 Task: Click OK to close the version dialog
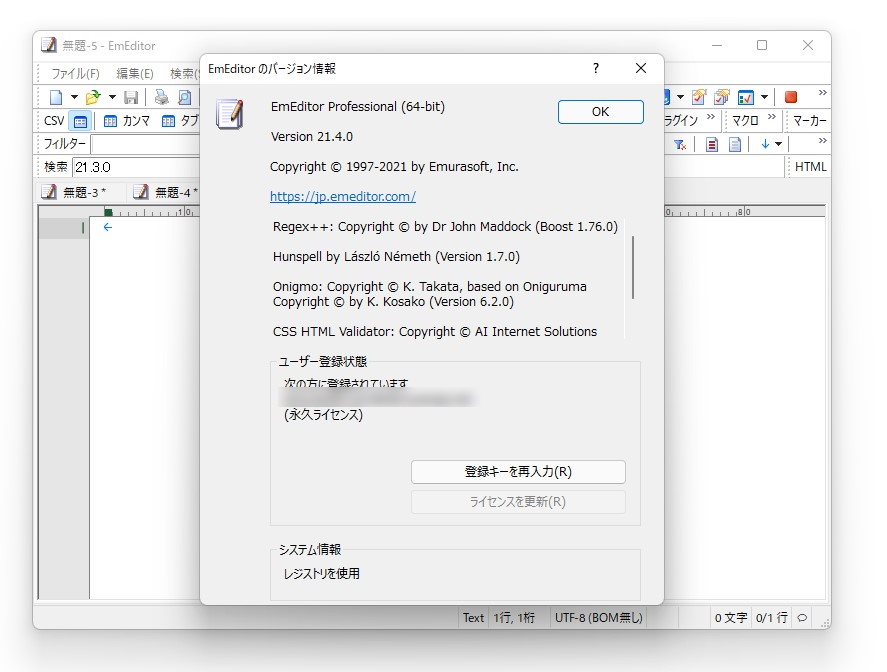click(x=599, y=112)
